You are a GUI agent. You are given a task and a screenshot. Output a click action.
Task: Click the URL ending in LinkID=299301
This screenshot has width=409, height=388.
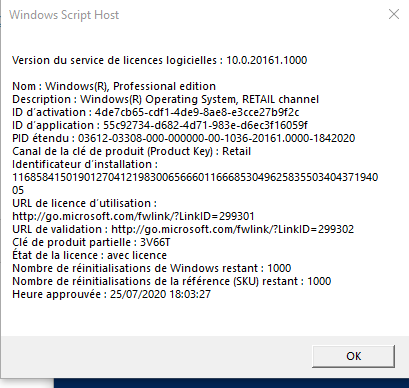coord(133,216)
